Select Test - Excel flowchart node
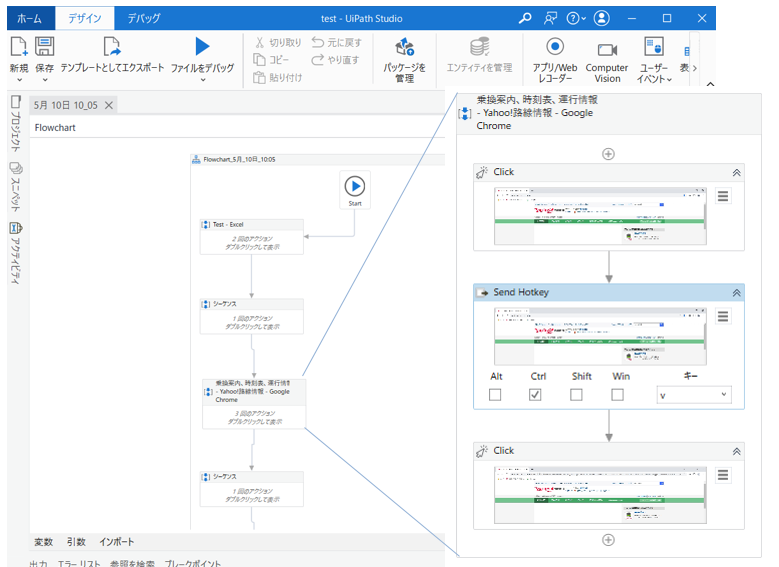 point(251,237)
